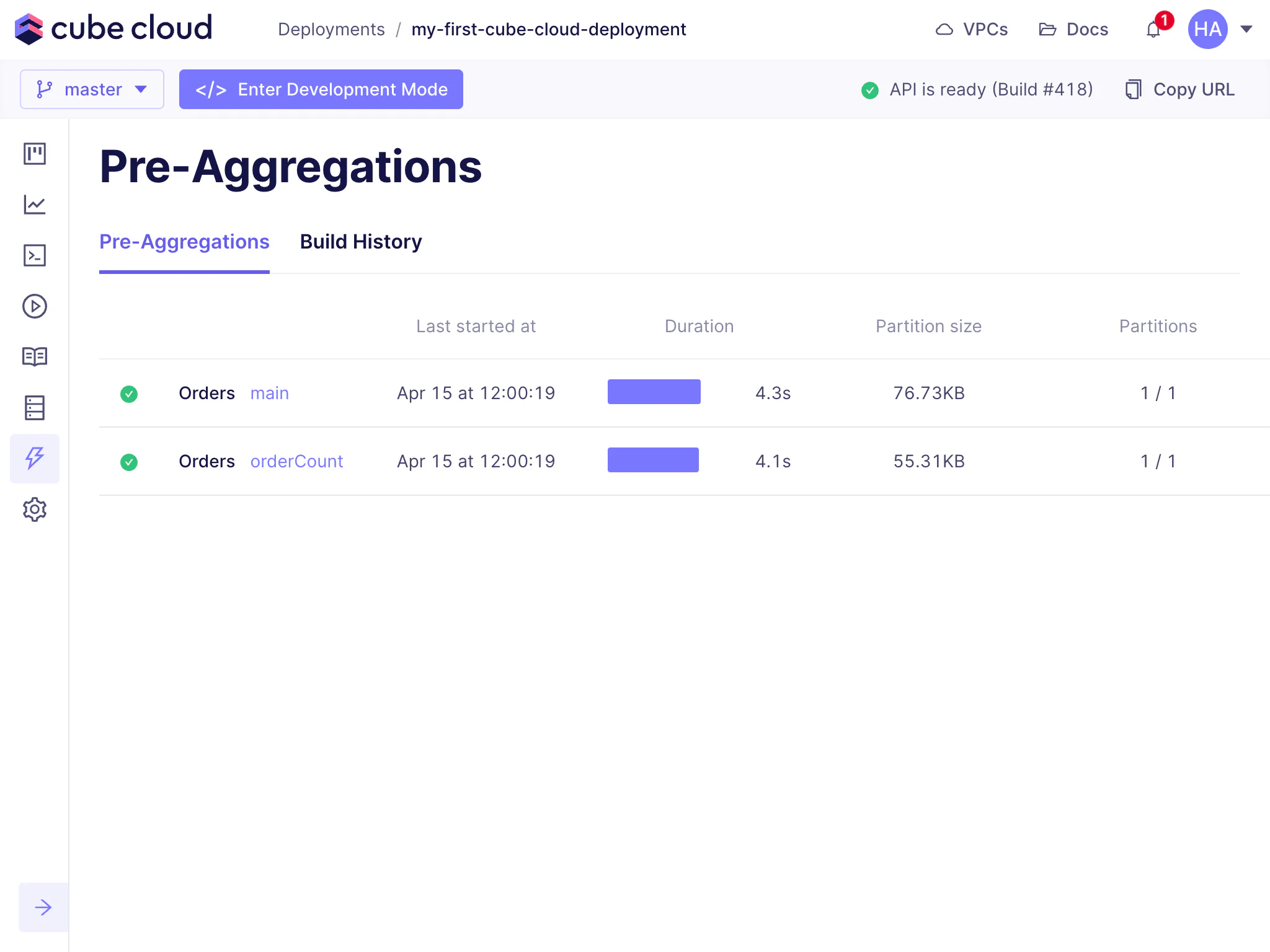The height and width of the screenshot is (952, 1270).
Task: Switch to the Build History tab
Action: 360,242
